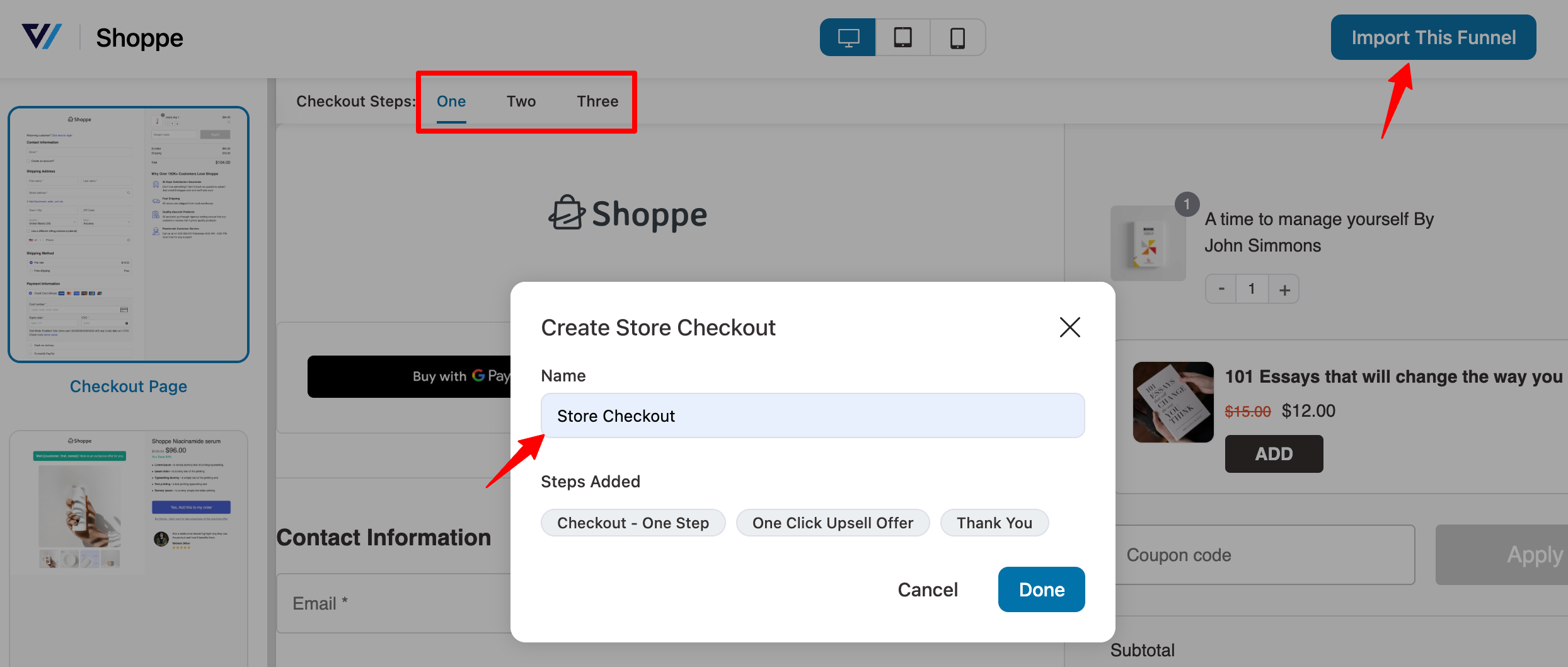Increase product quantity with plus button
The image size is (1568, 667).
1284,289
